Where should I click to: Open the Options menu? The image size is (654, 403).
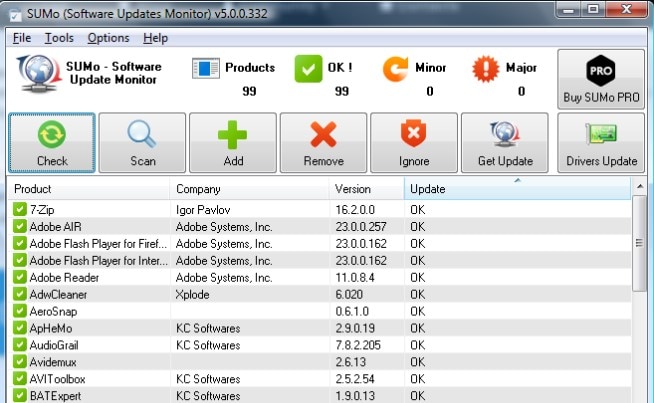point(108,38)
